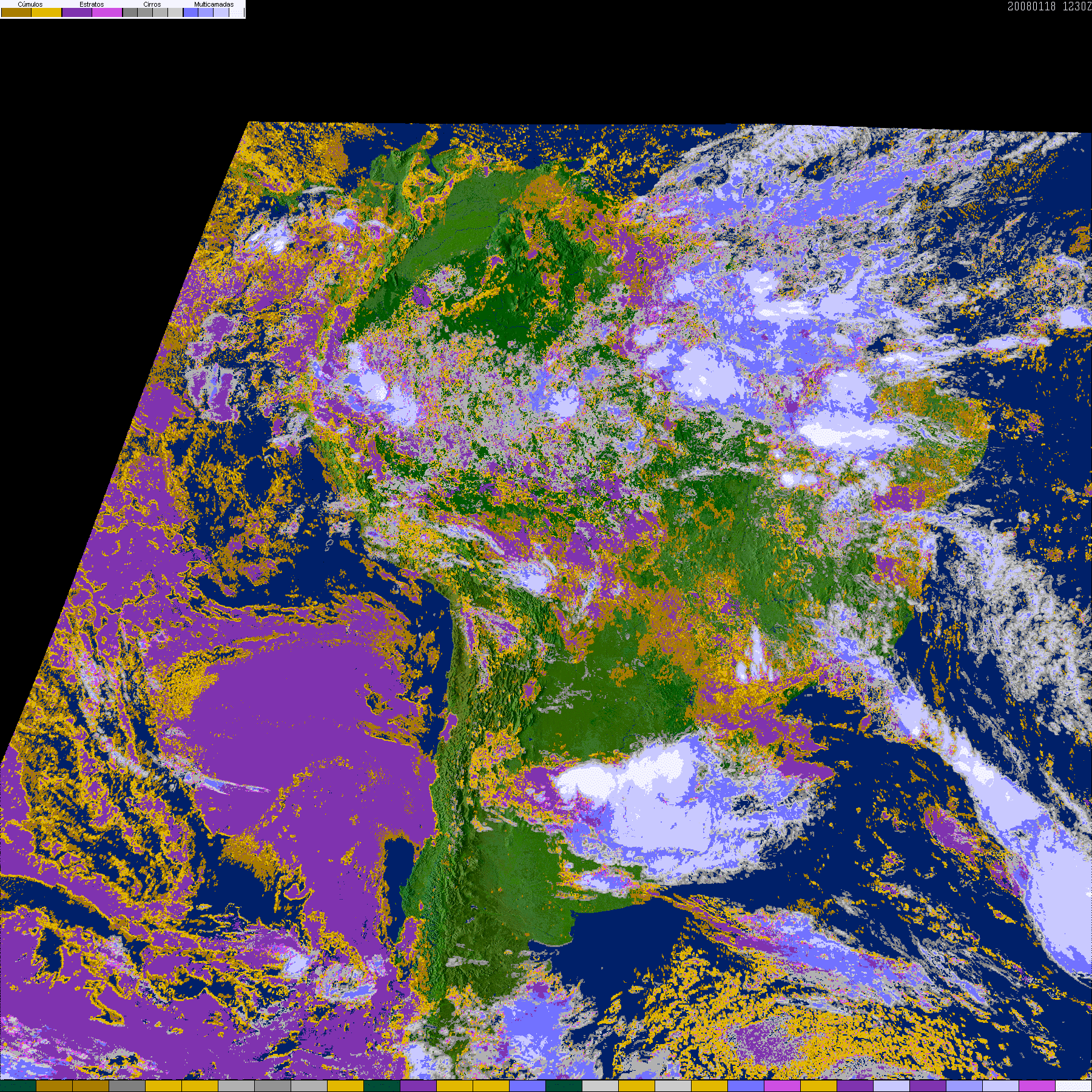1092x1092 pixels.
Task: Select the third Cirros gray swatch
Action: point(160,13)
